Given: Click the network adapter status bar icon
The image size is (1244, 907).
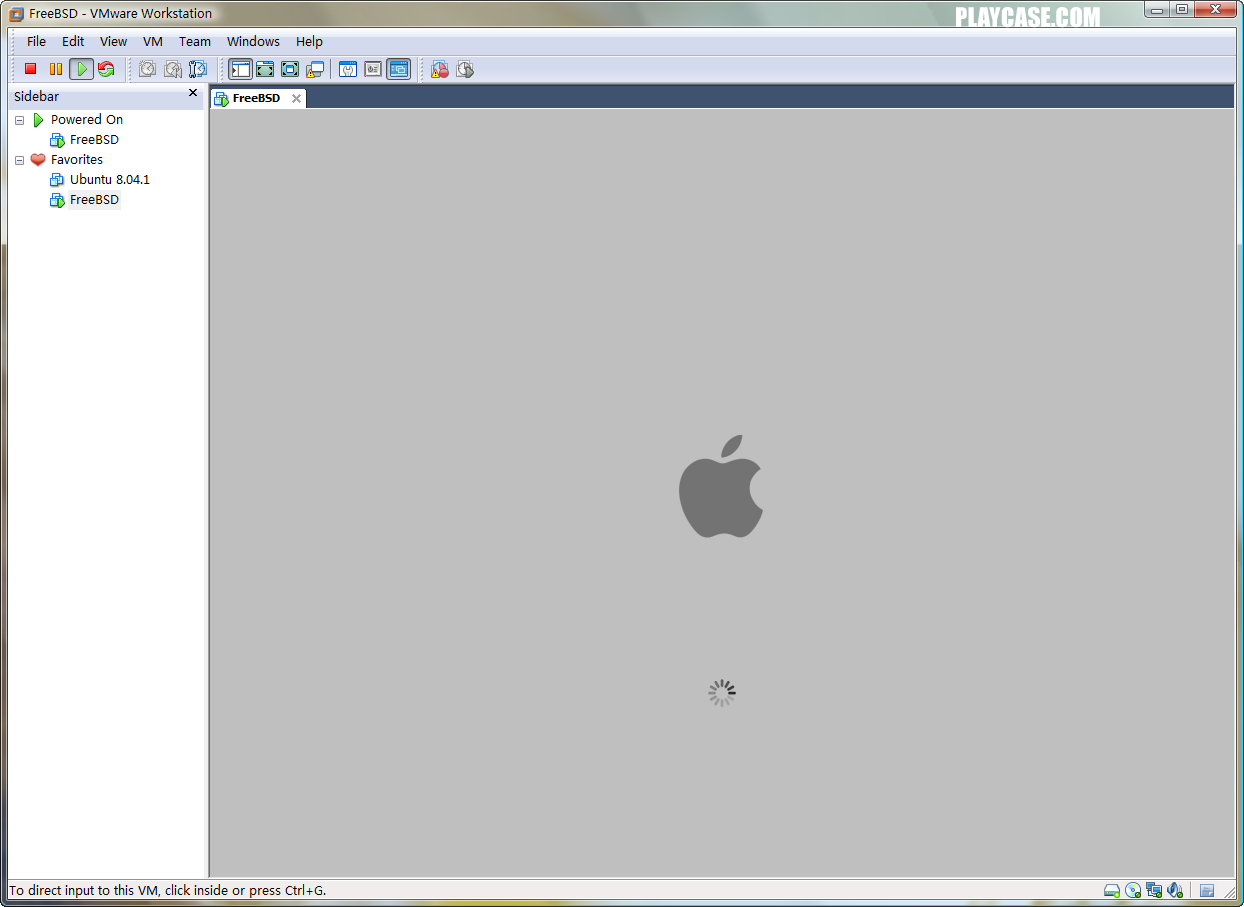Looking at the screenshot, I should [1154, 890].
